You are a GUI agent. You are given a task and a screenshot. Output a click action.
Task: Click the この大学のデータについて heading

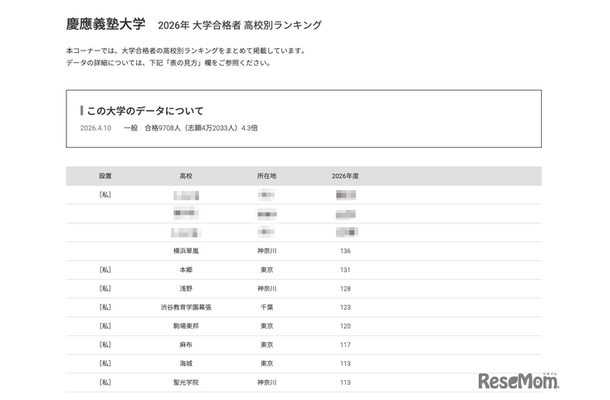pos(145,111)
